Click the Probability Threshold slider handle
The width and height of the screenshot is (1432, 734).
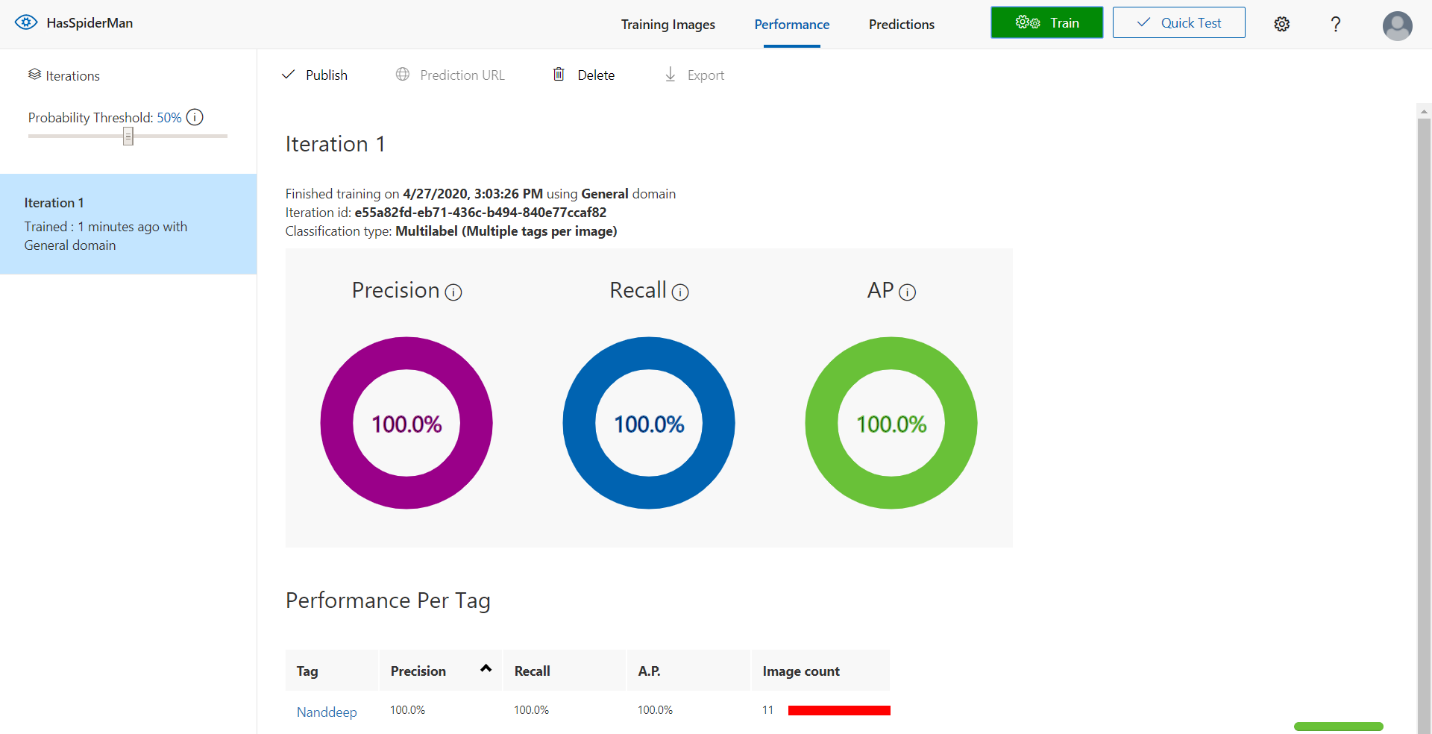click(128, 136)
